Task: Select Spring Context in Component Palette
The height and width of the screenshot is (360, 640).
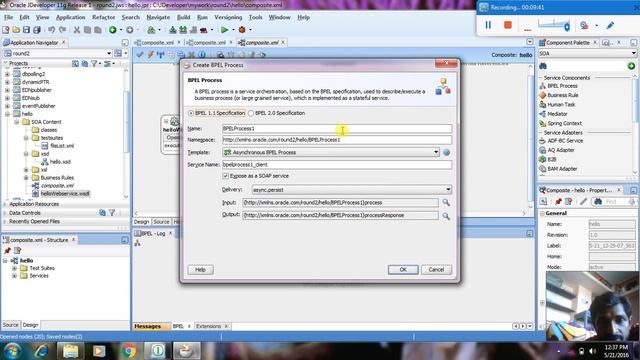Action: coord(564,123)
